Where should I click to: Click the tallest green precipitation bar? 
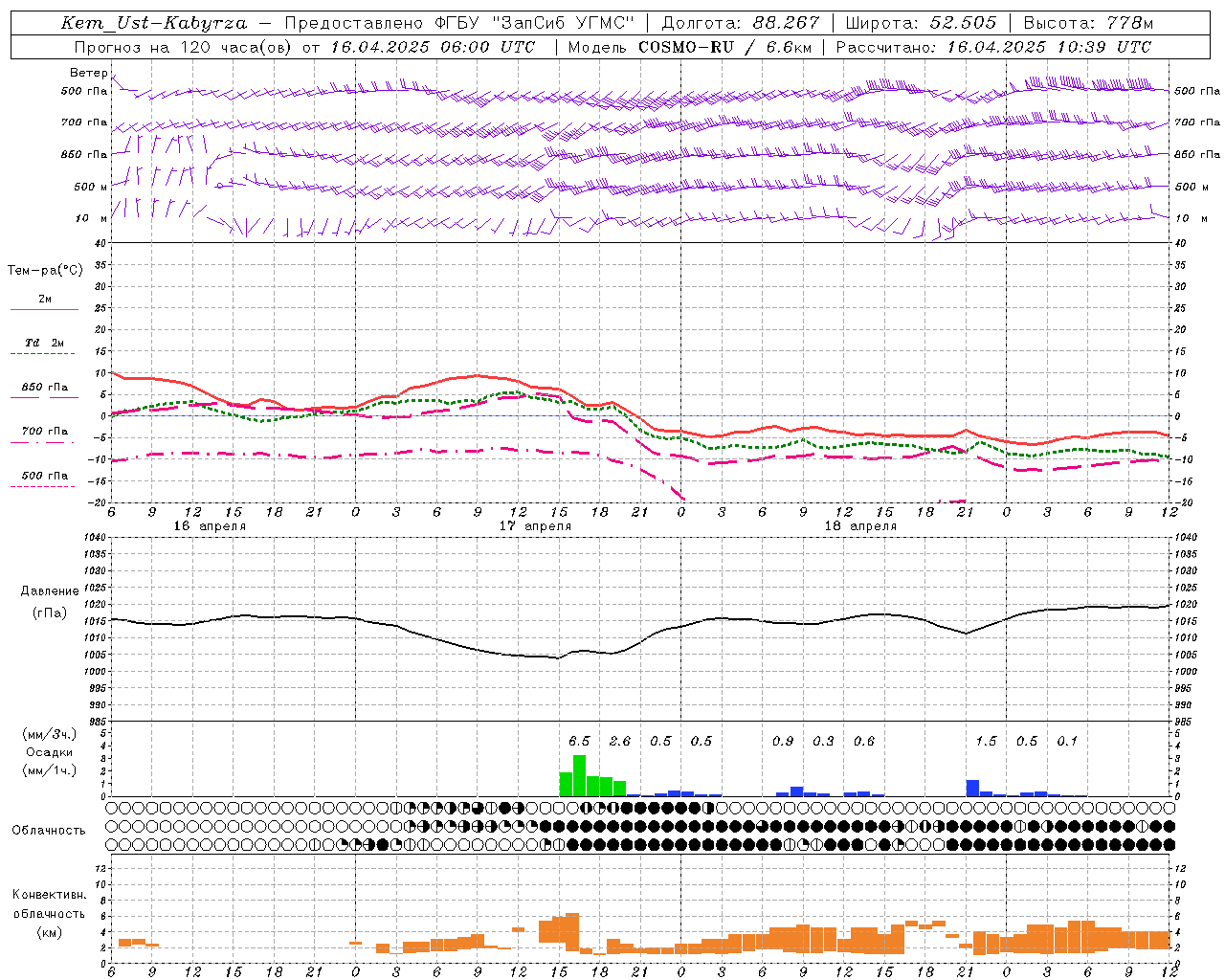[x=579, y=776]
